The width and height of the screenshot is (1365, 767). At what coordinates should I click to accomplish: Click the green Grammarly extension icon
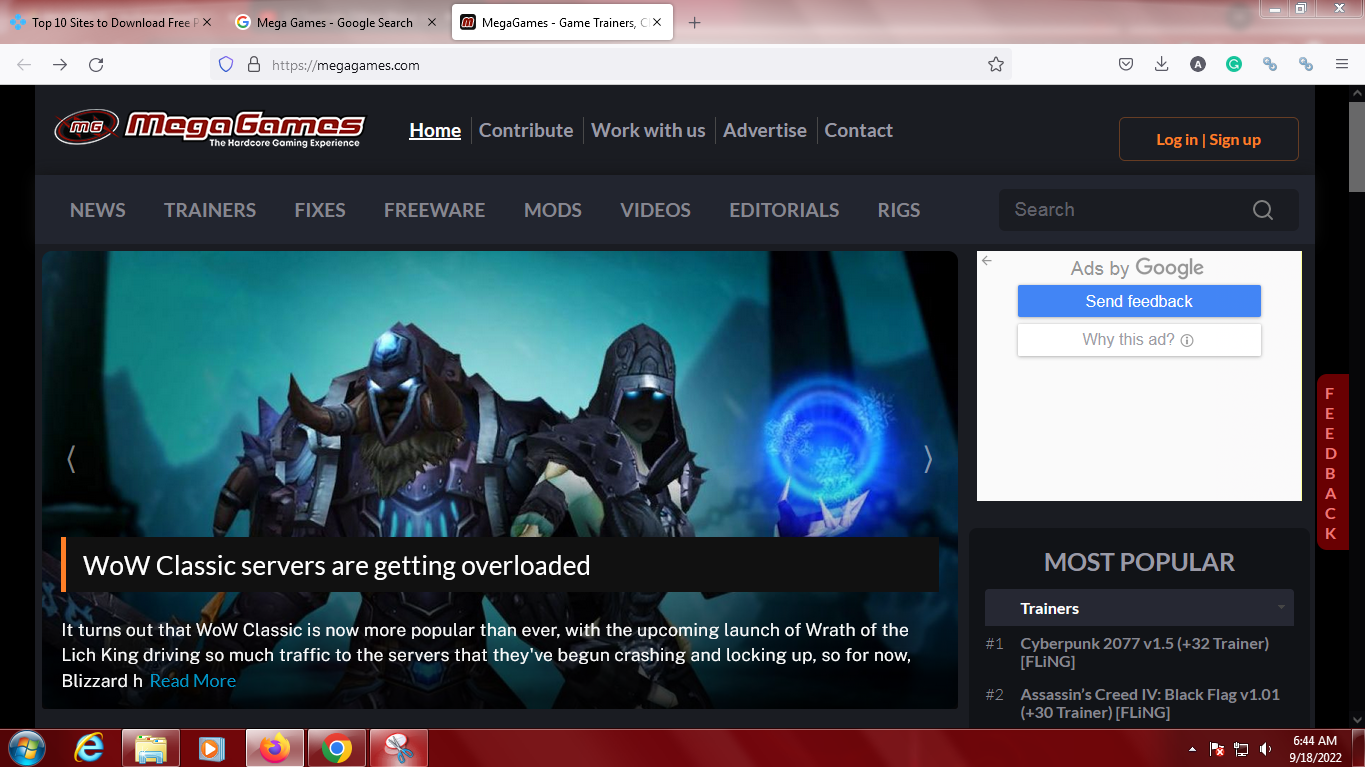coord(1234,64)
